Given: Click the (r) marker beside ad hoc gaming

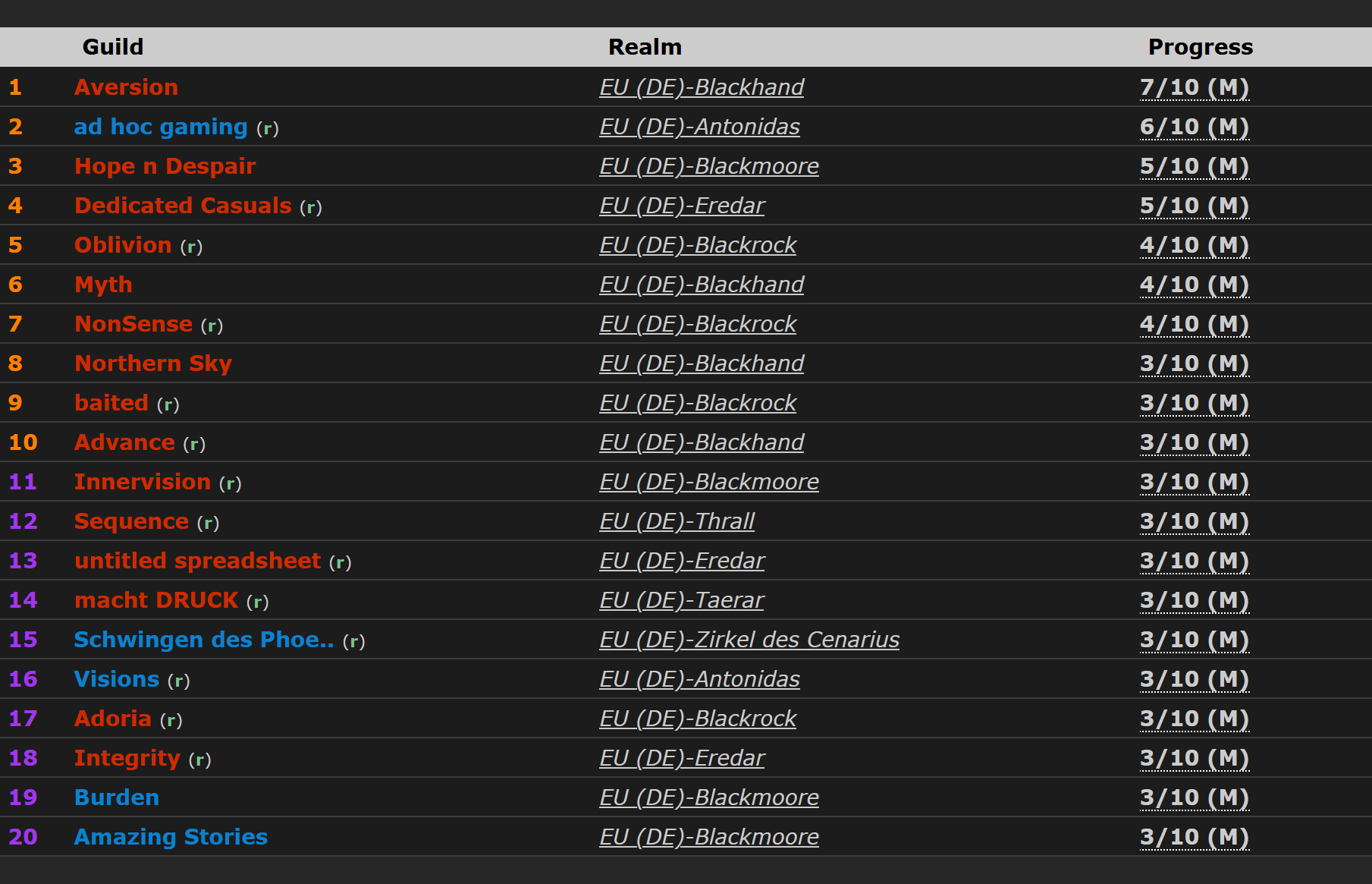Looking at the screenshot, I should pyautogui.click(x=268, y=128).
